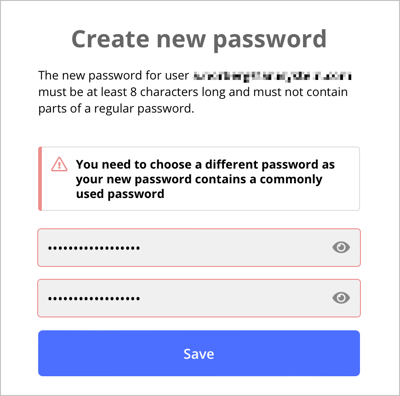Click the blue Save button
The width and height of the screenshot is (400, 396).
tap(199, 353)
